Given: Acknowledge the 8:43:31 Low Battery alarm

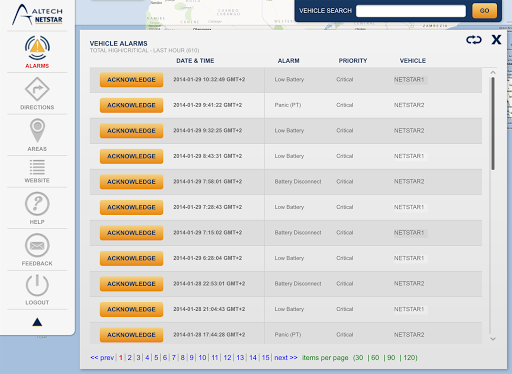Looking at the screenshot, I should [131, 156].
